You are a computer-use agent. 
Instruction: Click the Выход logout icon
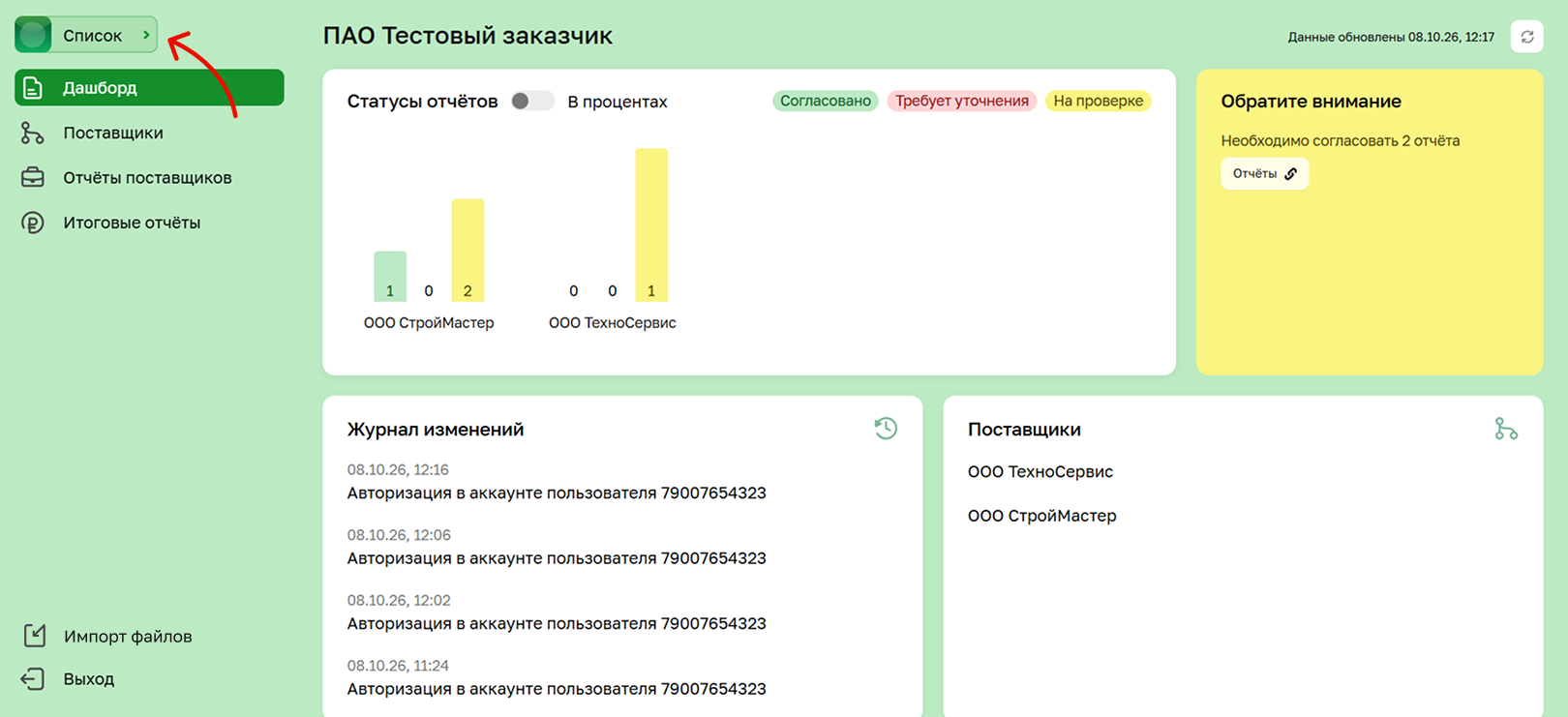pos(33,679)
